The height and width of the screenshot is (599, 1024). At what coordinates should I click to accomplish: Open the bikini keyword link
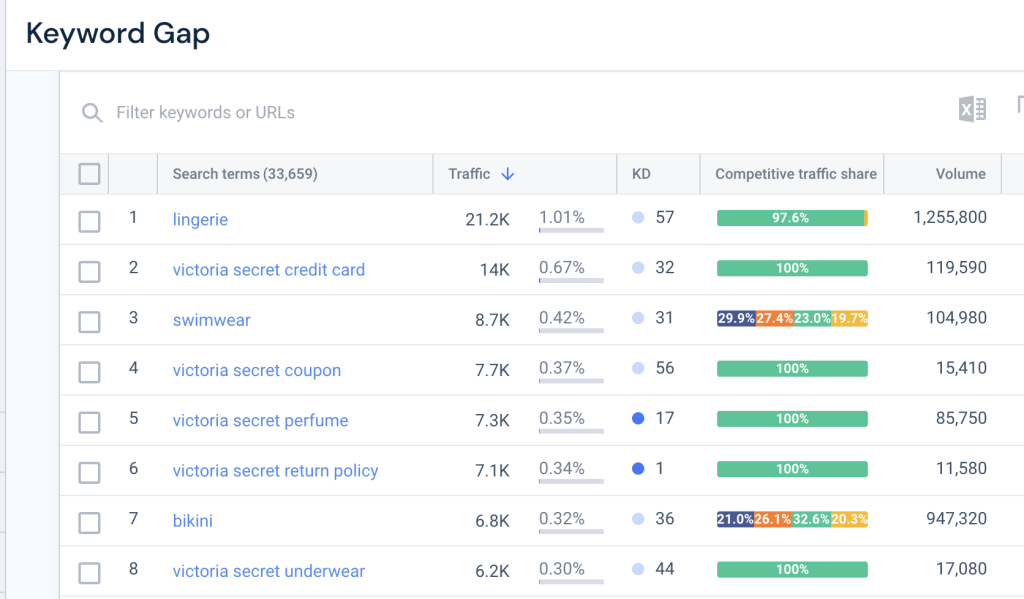click(x=193, y=521)
